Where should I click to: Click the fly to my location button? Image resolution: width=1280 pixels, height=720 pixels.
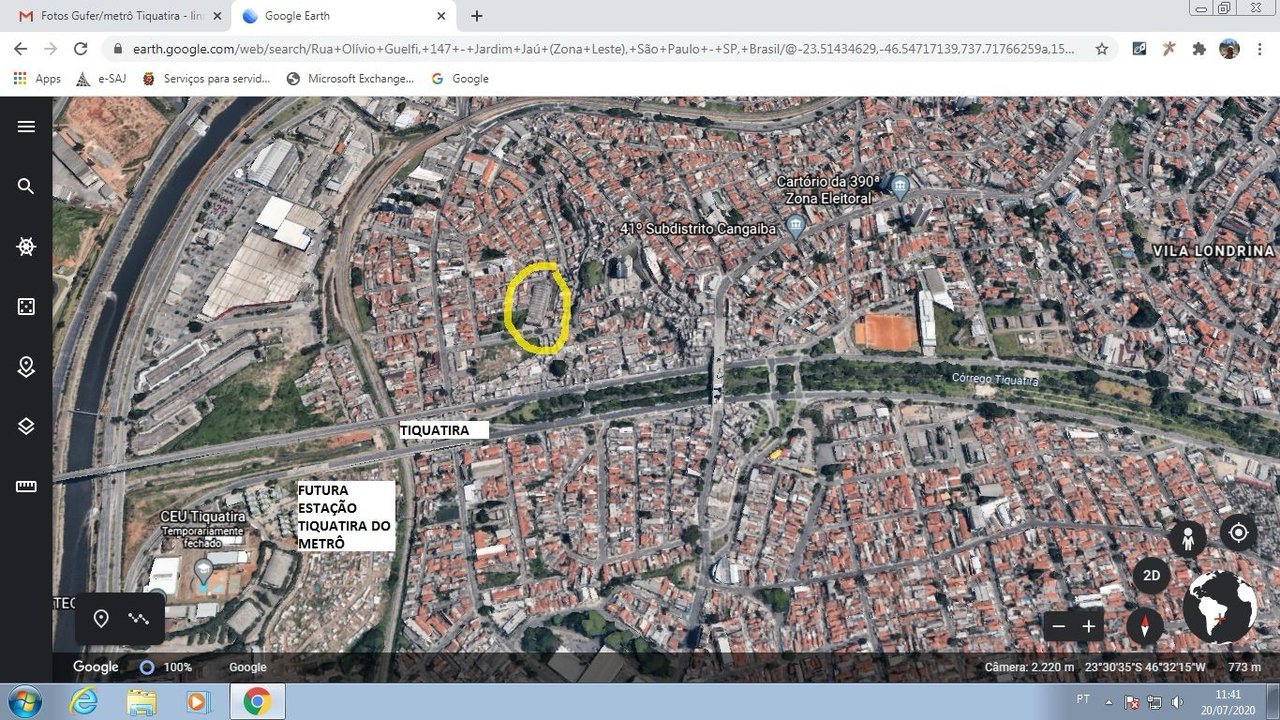pyautogui.click(x=1238, y=533)
